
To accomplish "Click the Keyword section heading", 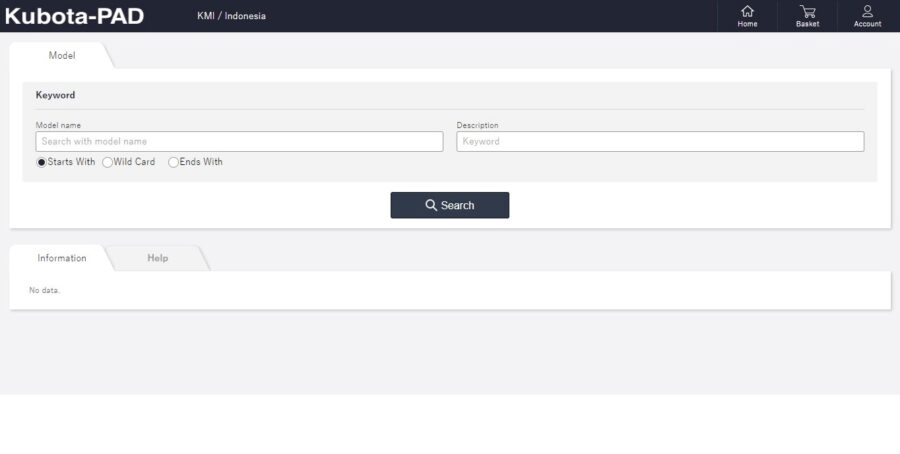I will coord(55,95).
